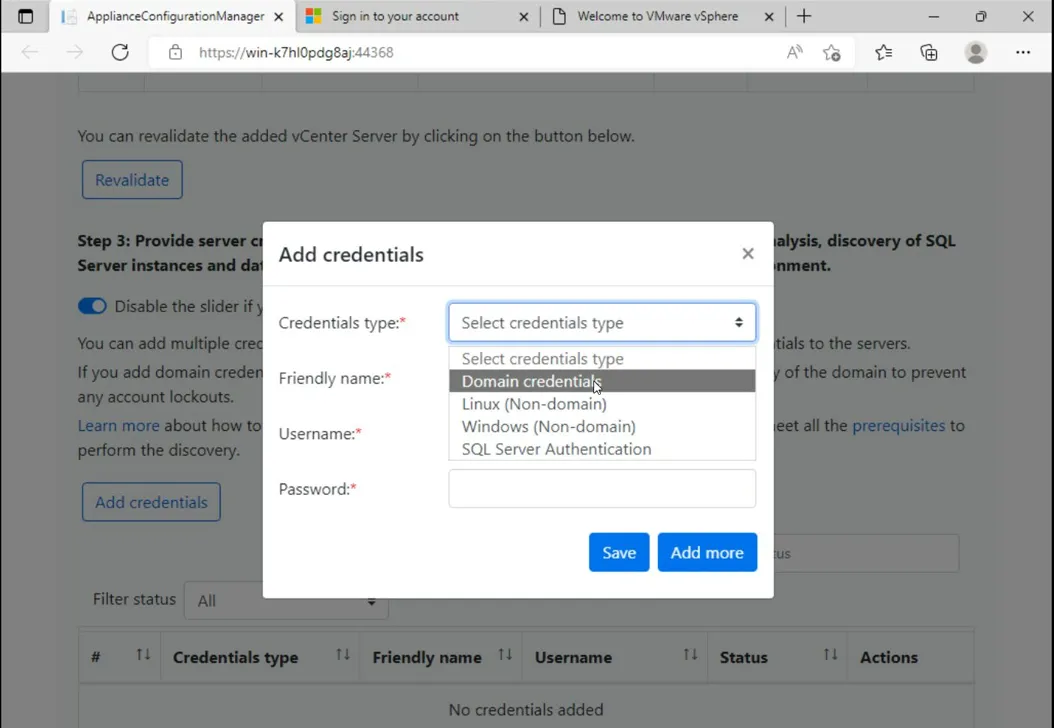Viewport: 1054px width, 728px height.
Task: Sort by Friendly name column arrows
Action: pos(505,655)
